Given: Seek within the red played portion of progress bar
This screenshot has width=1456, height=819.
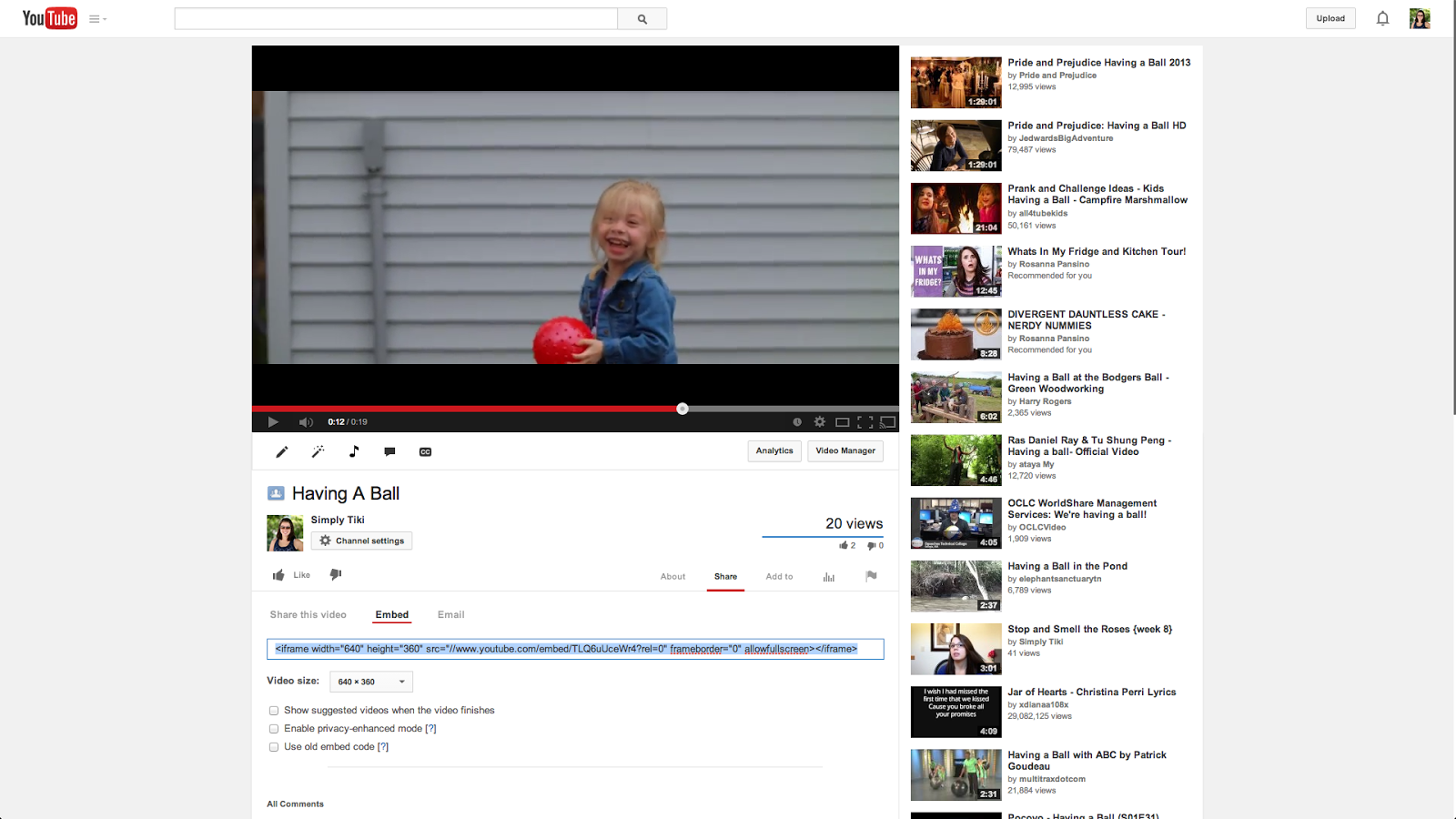Looking at the screenshot, I should click(467, 409).
